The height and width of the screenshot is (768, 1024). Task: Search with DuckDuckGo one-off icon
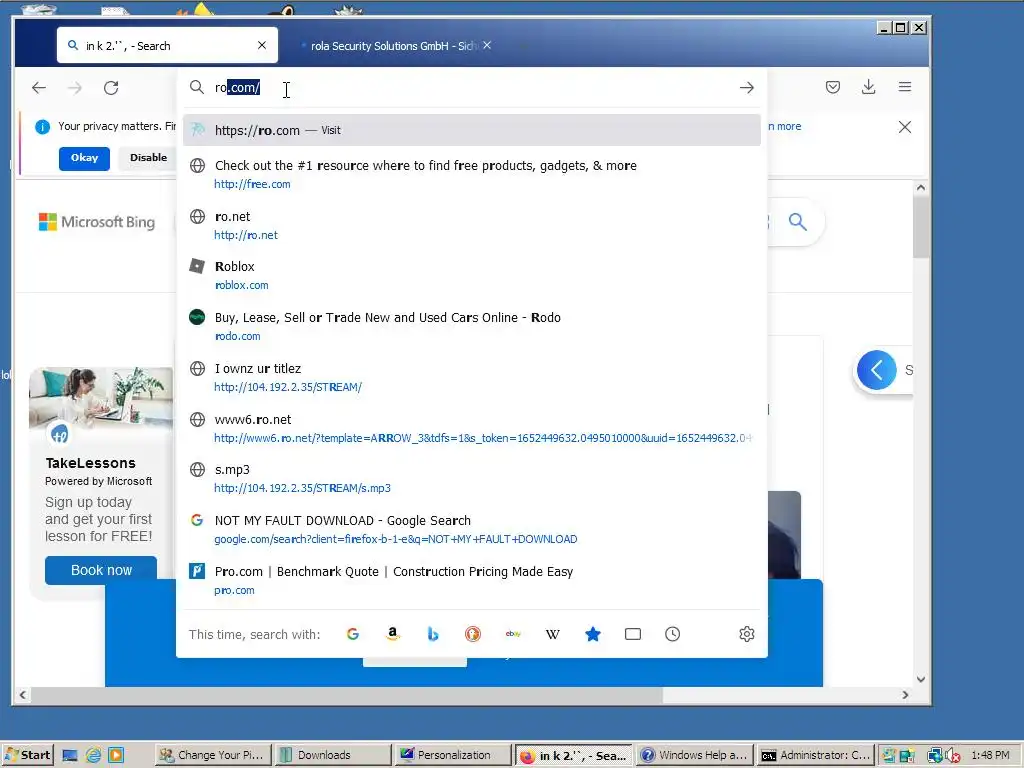(x=473, y=634)
